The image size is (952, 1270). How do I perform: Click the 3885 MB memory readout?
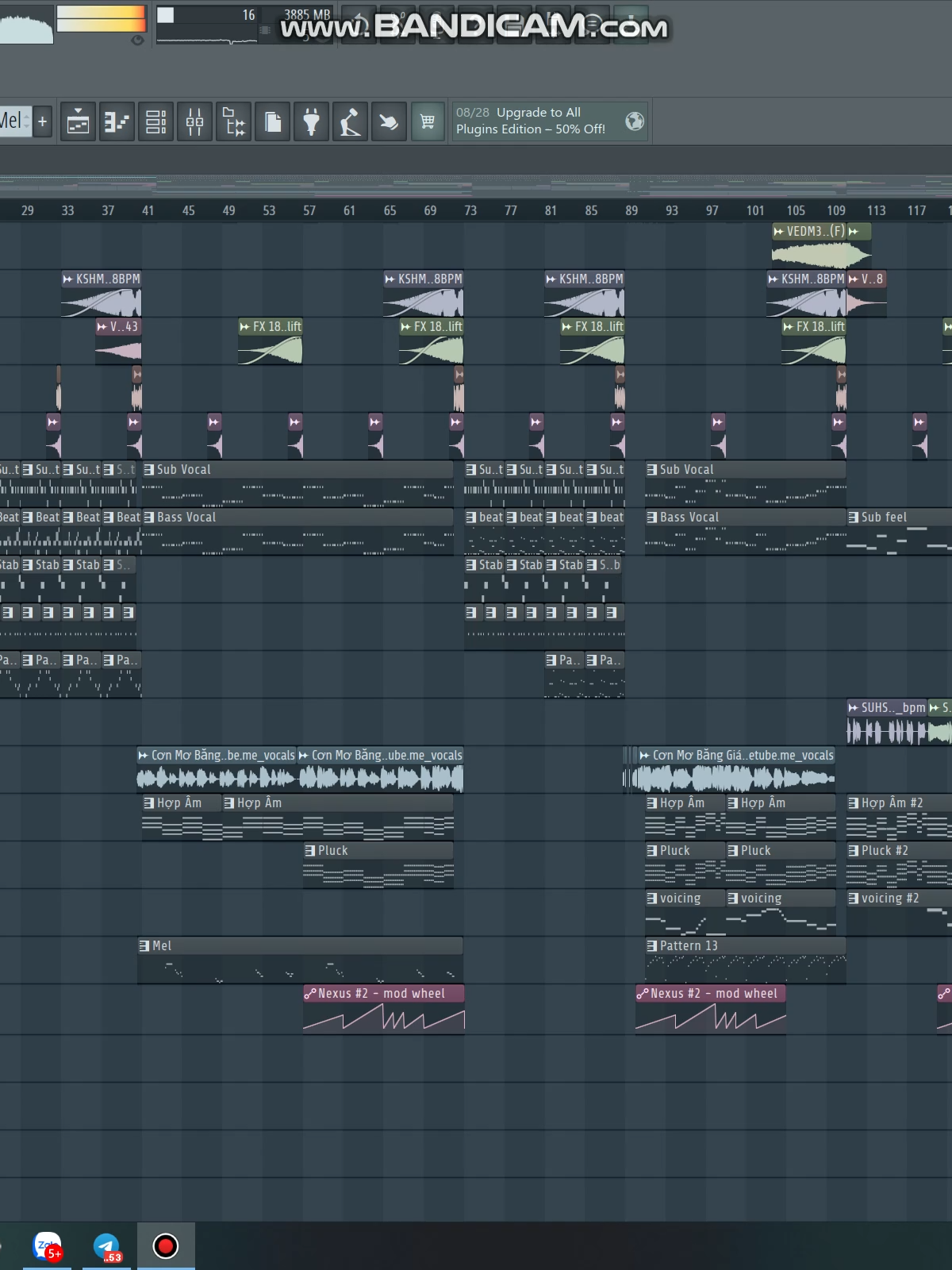(307, 15)
